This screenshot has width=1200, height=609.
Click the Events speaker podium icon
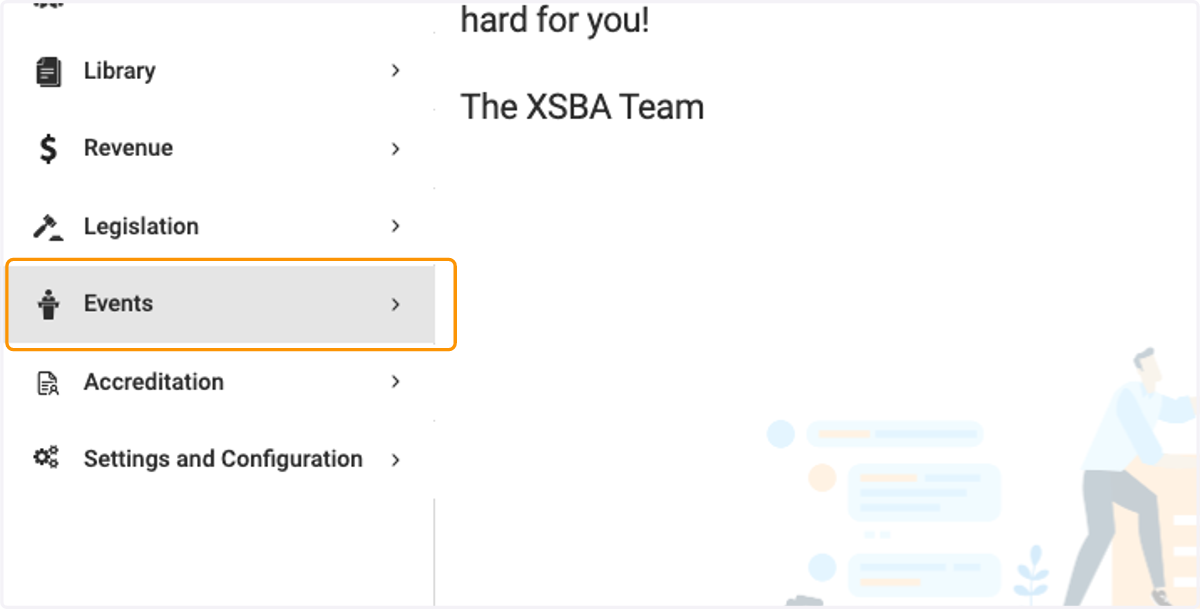click(48, 304)
